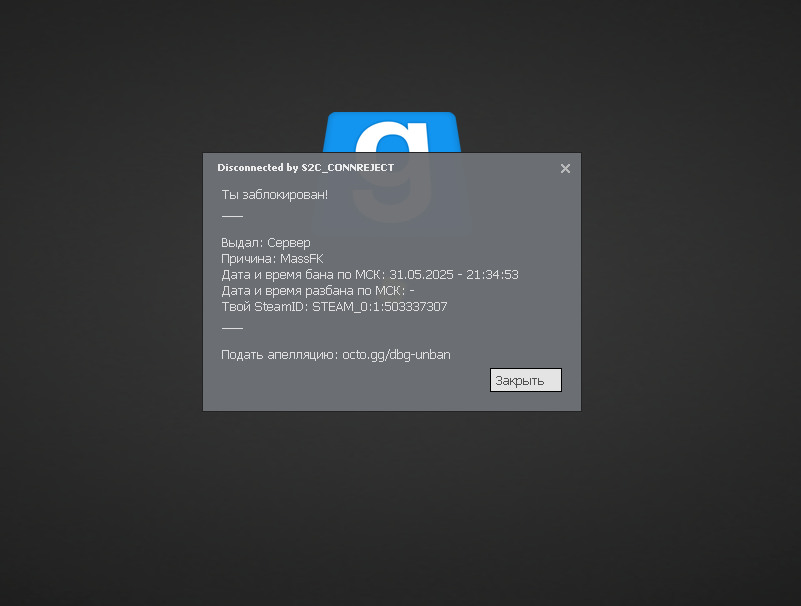Open the octo.gg/dbg-unban appeal link
801x606 pixels.
click(396, 355)
